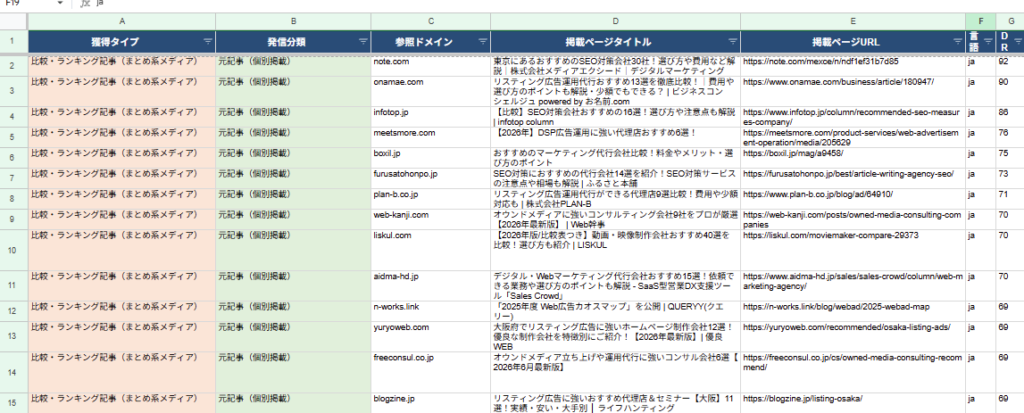1024x413 pixels.
Task: Select column D header
Action: (x=616, y=22)
